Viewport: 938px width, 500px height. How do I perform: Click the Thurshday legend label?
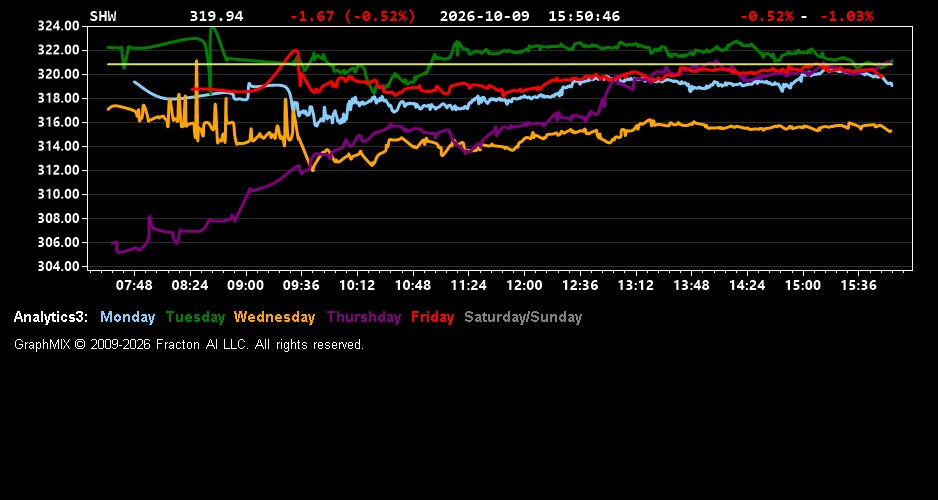click(x=364, y=317)
